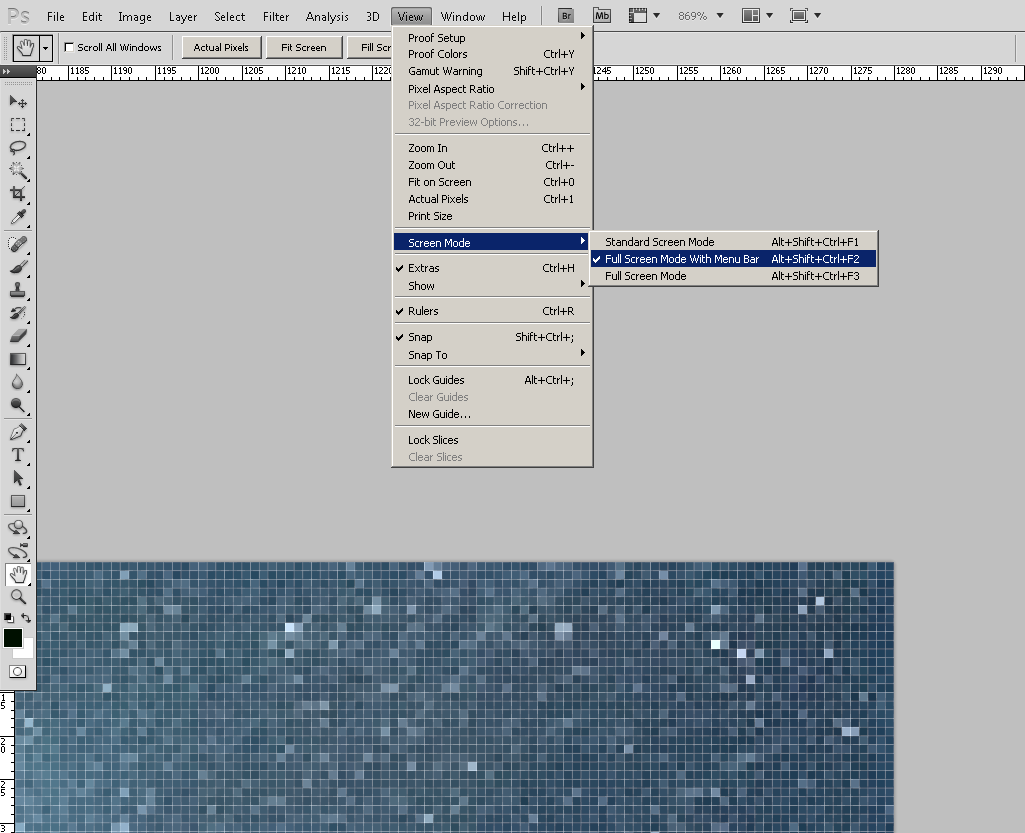The height and width of the screenshot is (833, 1025).
Task: Select the Blur tool
Action: (x=18, y=382)
